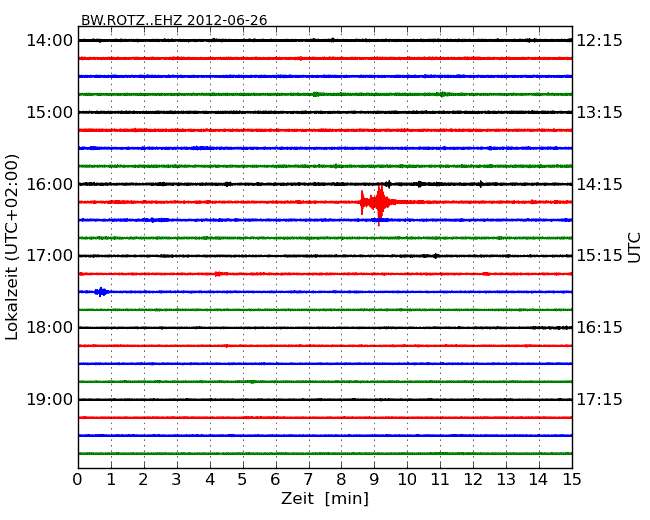This screenshot has height=520, width=650.
Task: Select x-axis tick label 3
Action: click(177, 480)
